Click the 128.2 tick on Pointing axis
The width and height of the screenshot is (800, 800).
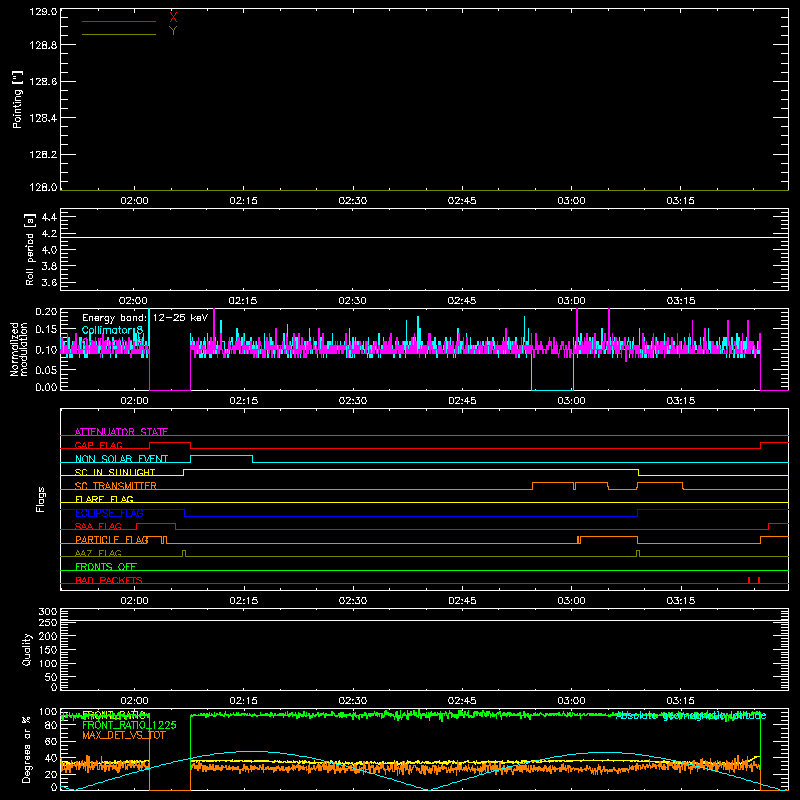click(x=43, y=155)
